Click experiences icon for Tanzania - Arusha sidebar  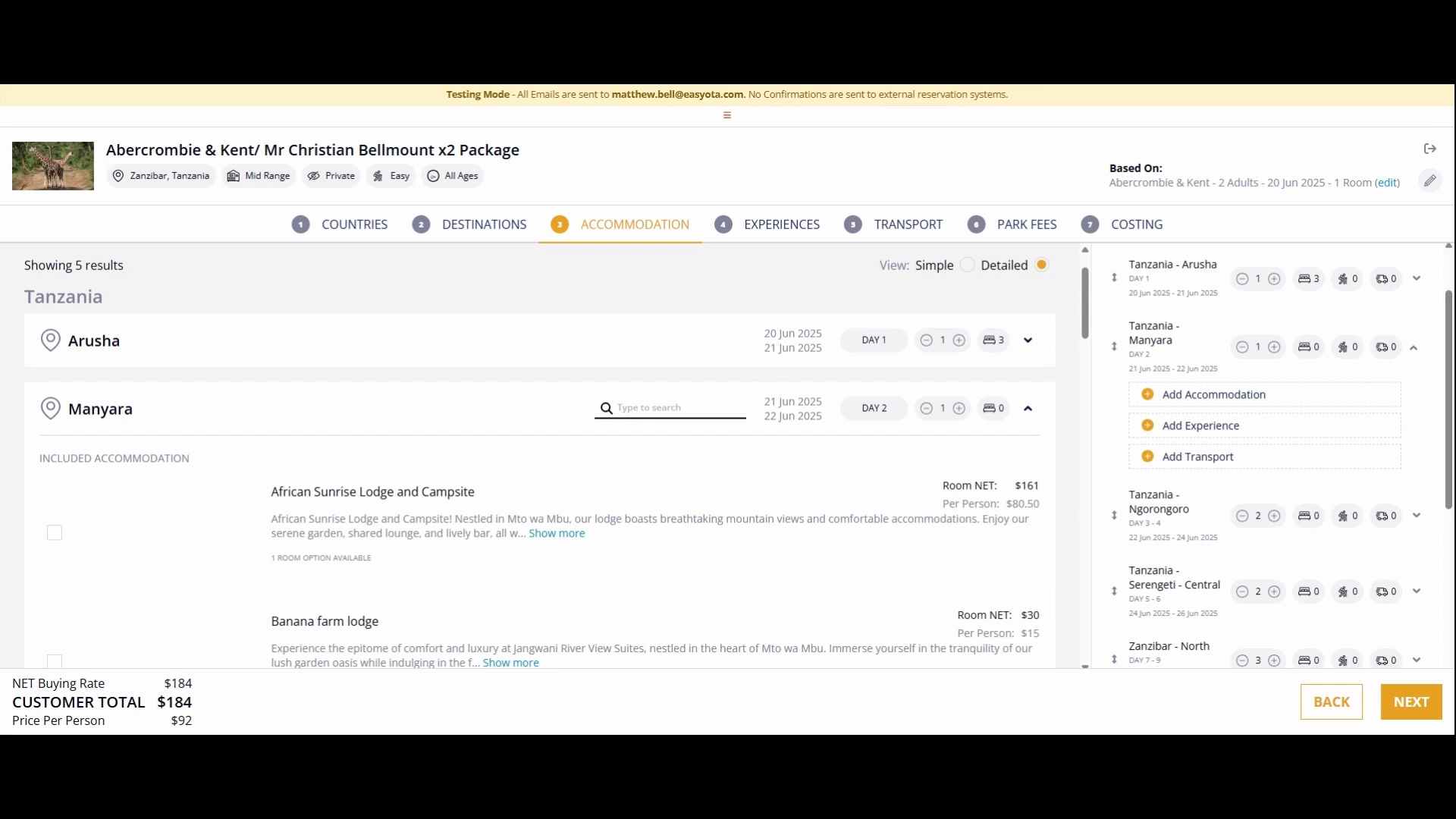[1348, 279]
